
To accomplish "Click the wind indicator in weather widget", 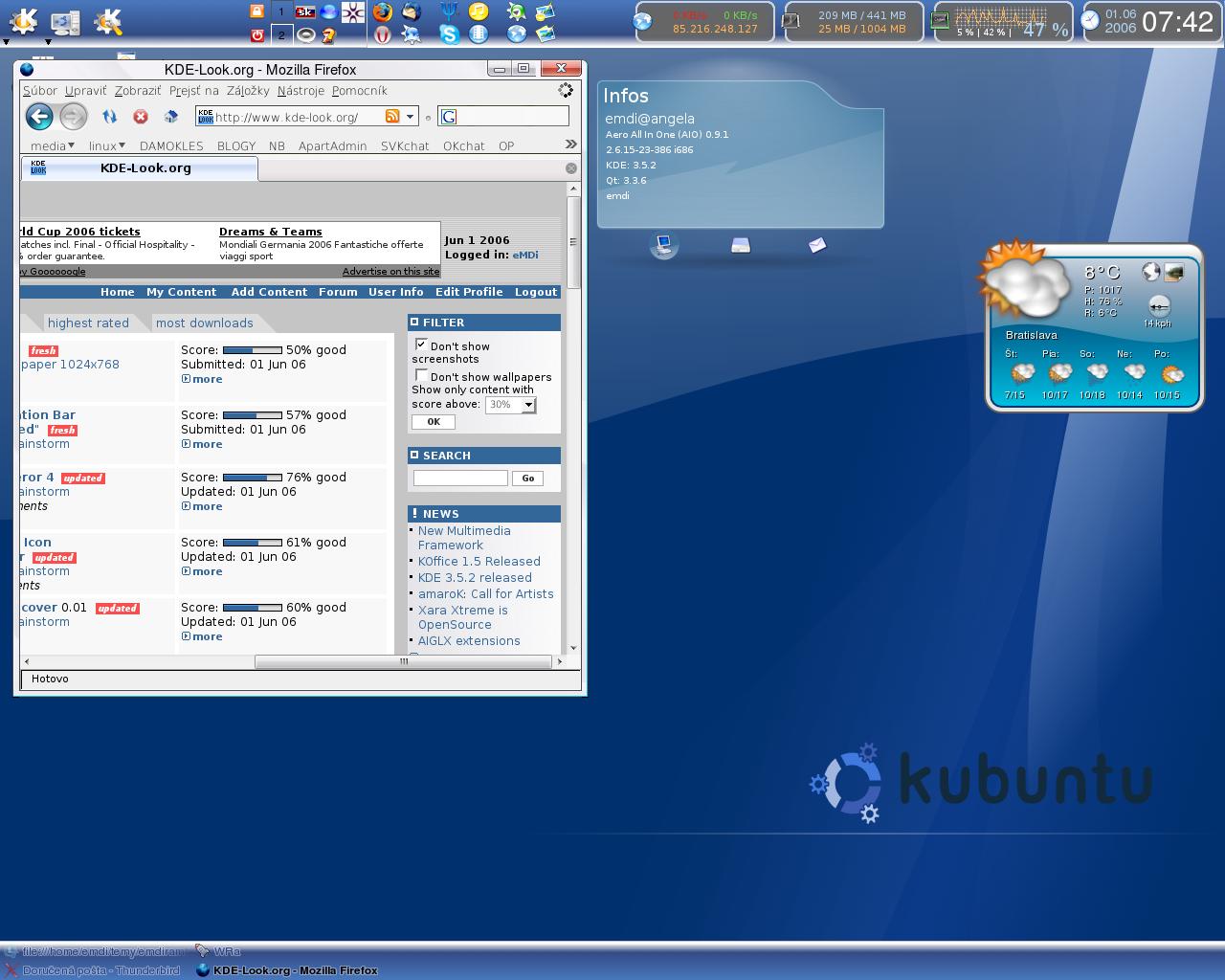I will [1159, 305].
